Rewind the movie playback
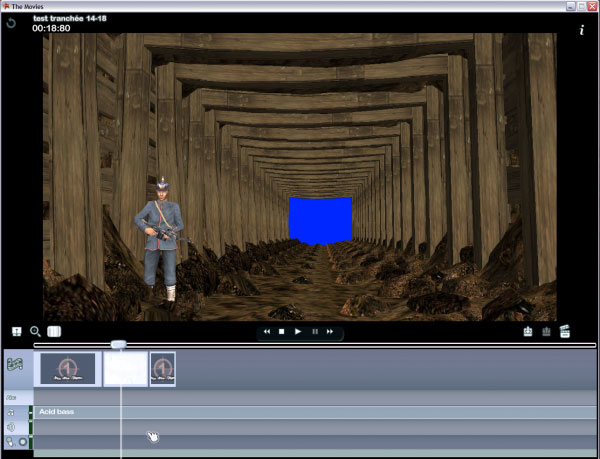 (267, 332)
